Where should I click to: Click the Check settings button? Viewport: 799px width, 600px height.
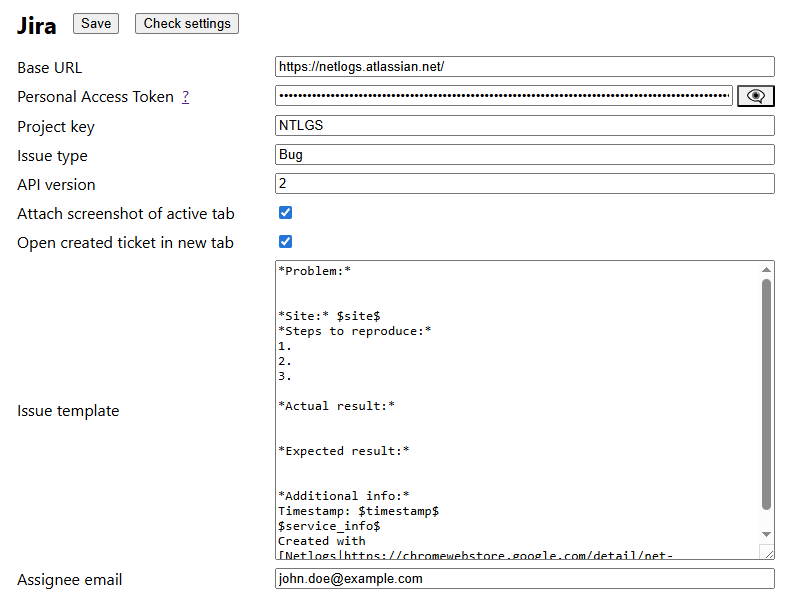(187, 23)
